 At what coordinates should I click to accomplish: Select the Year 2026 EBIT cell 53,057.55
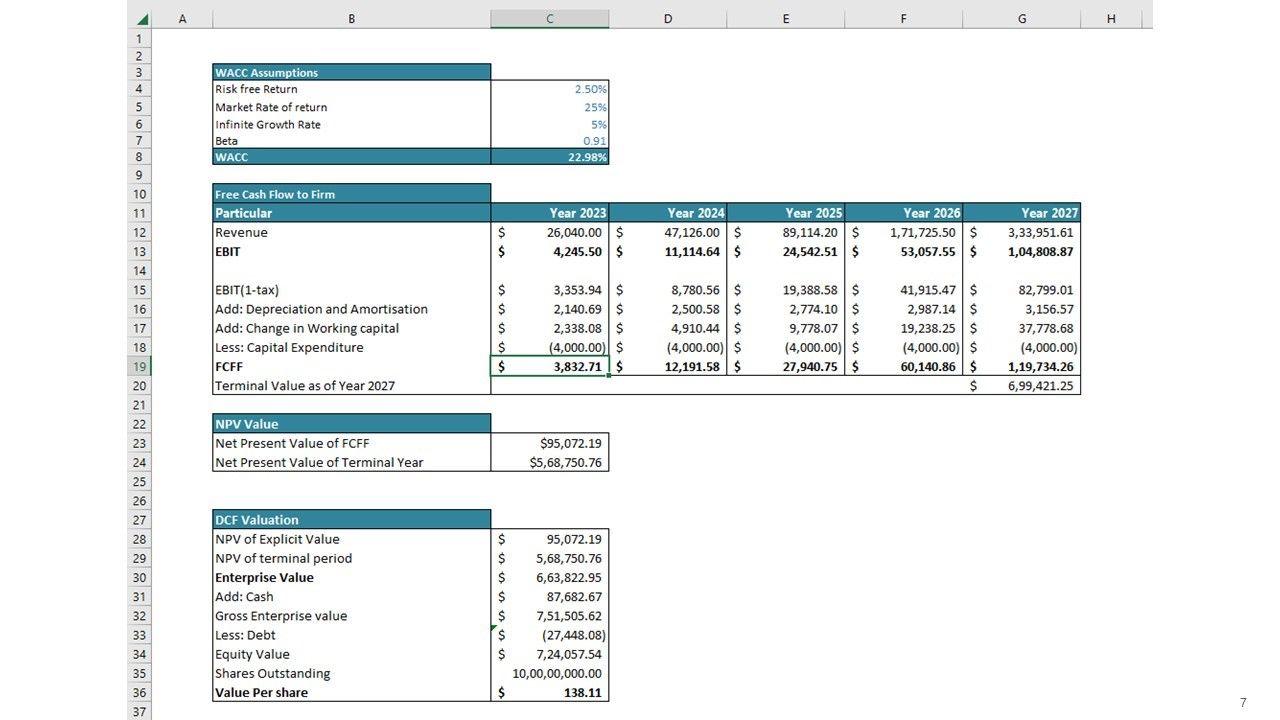pyautogui.click(x=903, y=252)
